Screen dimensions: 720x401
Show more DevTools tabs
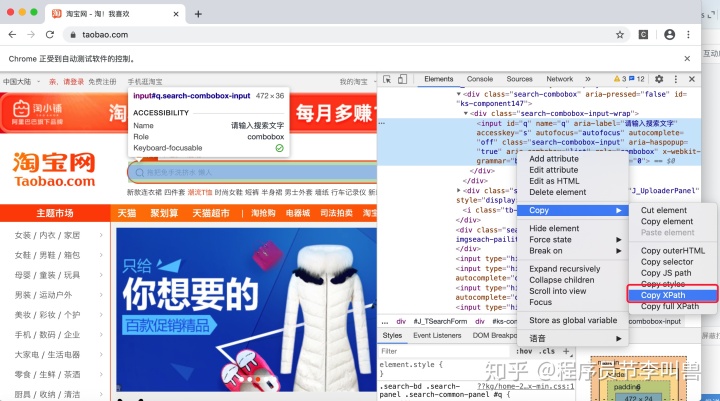(588, 79)
